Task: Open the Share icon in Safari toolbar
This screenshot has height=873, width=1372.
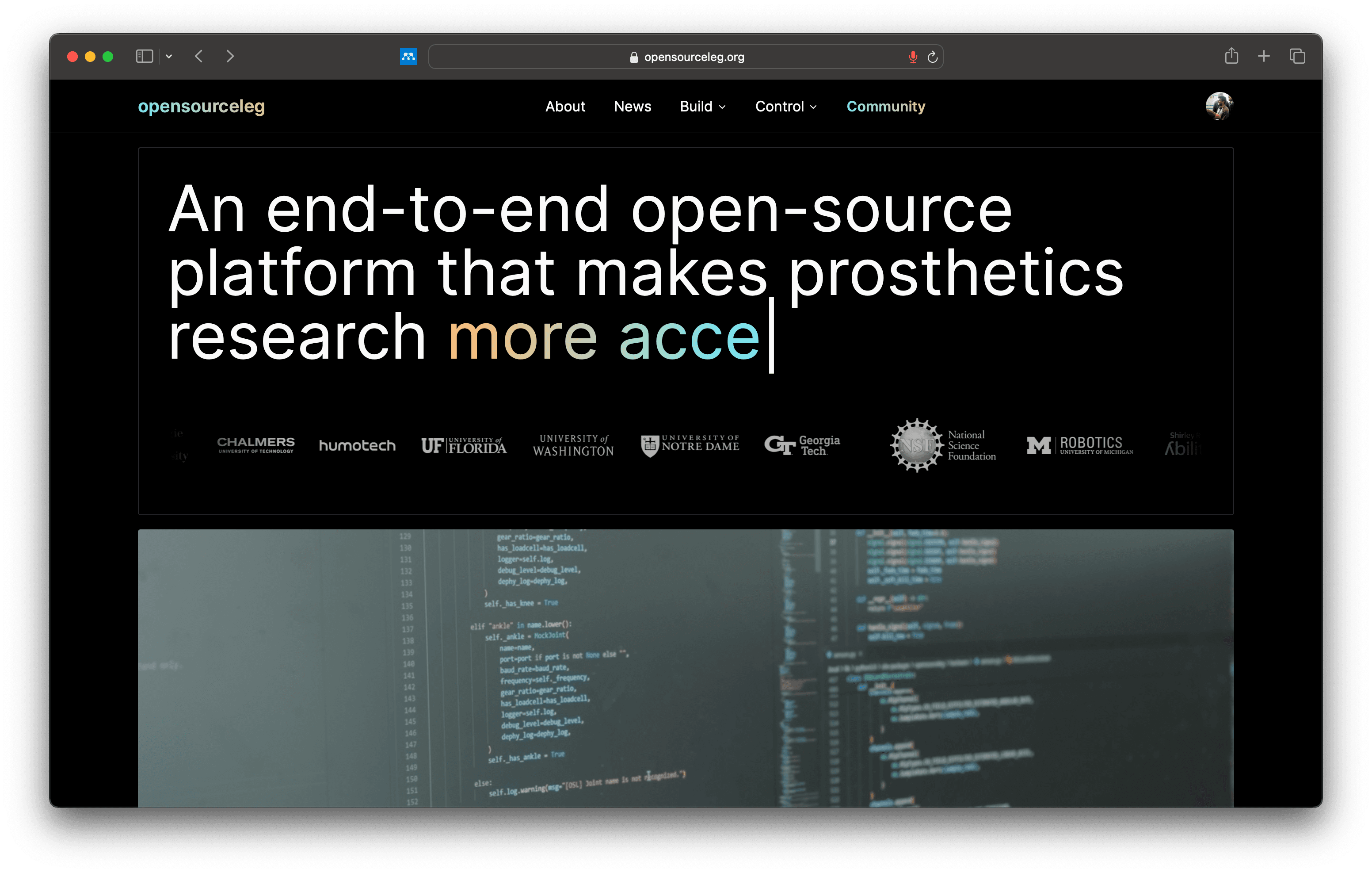Action: 1231,56
